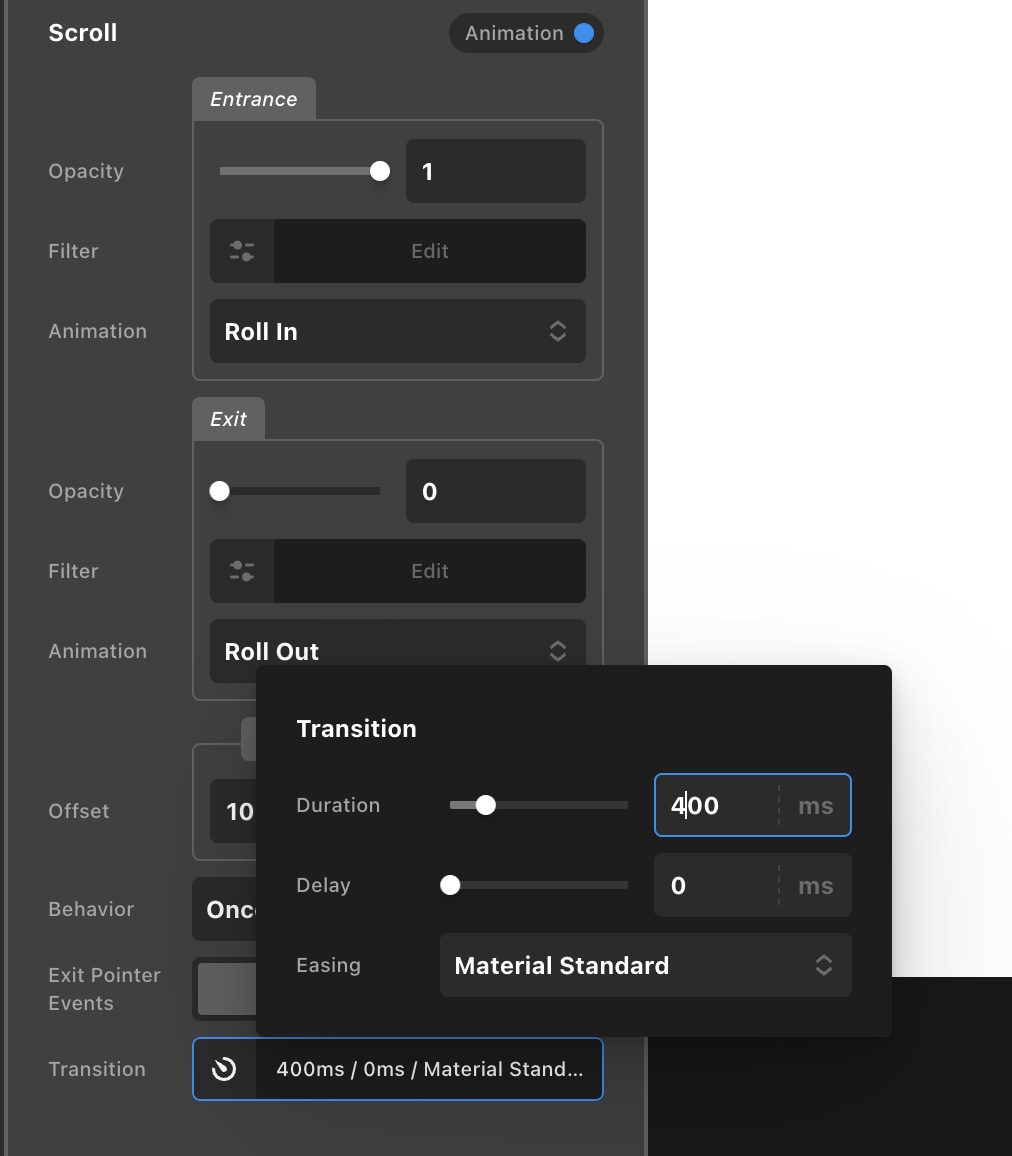Click the Entrance filter sliders icon

(x=242, y=251)
